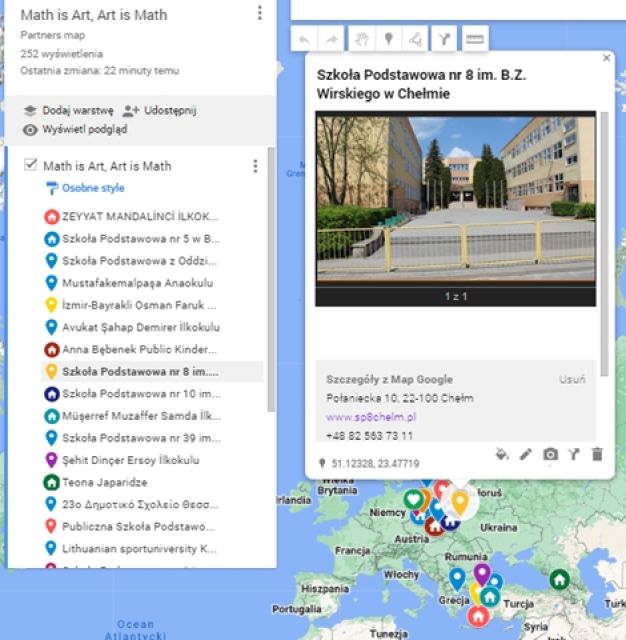Click the school building photo
The height and width of the screenshot is (640, 626).
(x=455, y=199)
